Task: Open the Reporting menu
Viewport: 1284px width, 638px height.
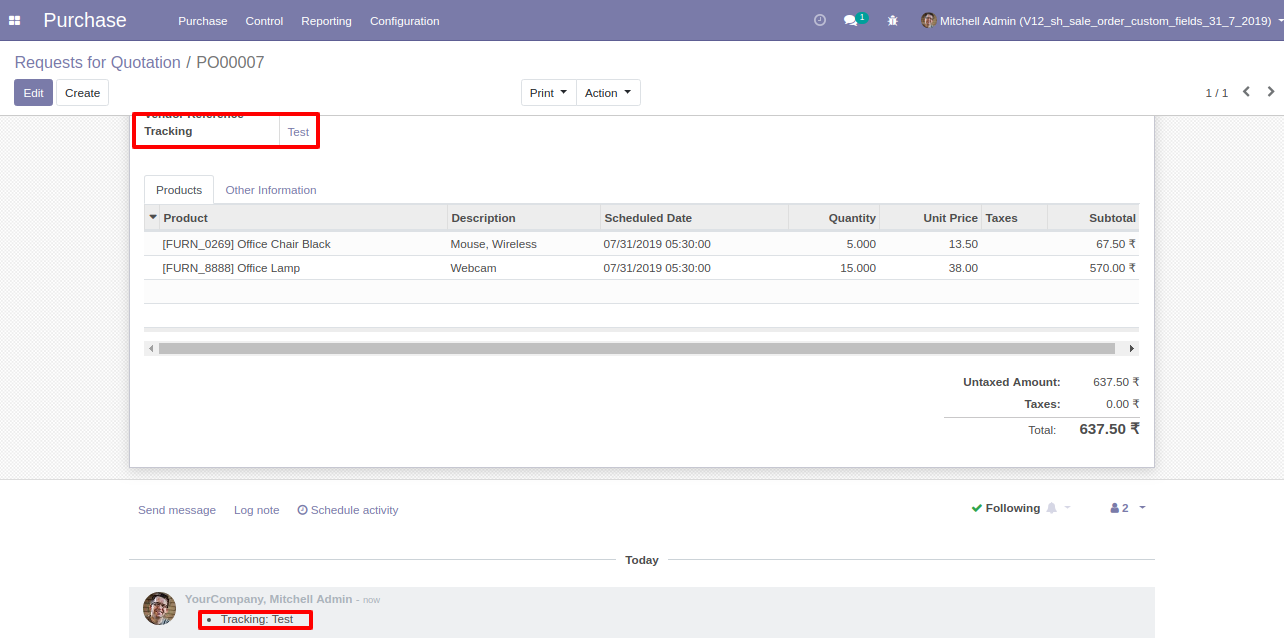Action: [x=326, y=21]
